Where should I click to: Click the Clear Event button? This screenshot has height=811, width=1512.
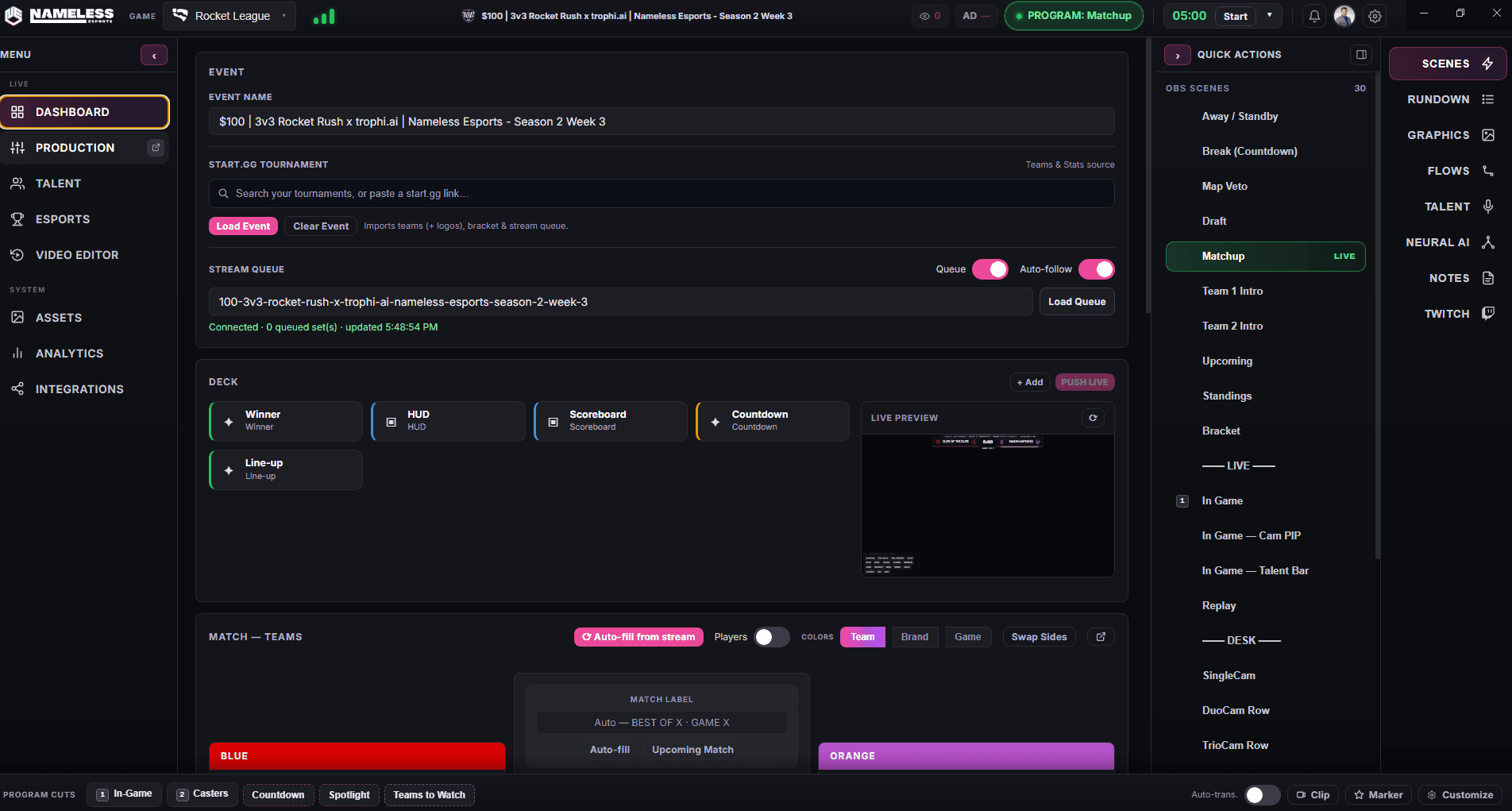point(321,226)
